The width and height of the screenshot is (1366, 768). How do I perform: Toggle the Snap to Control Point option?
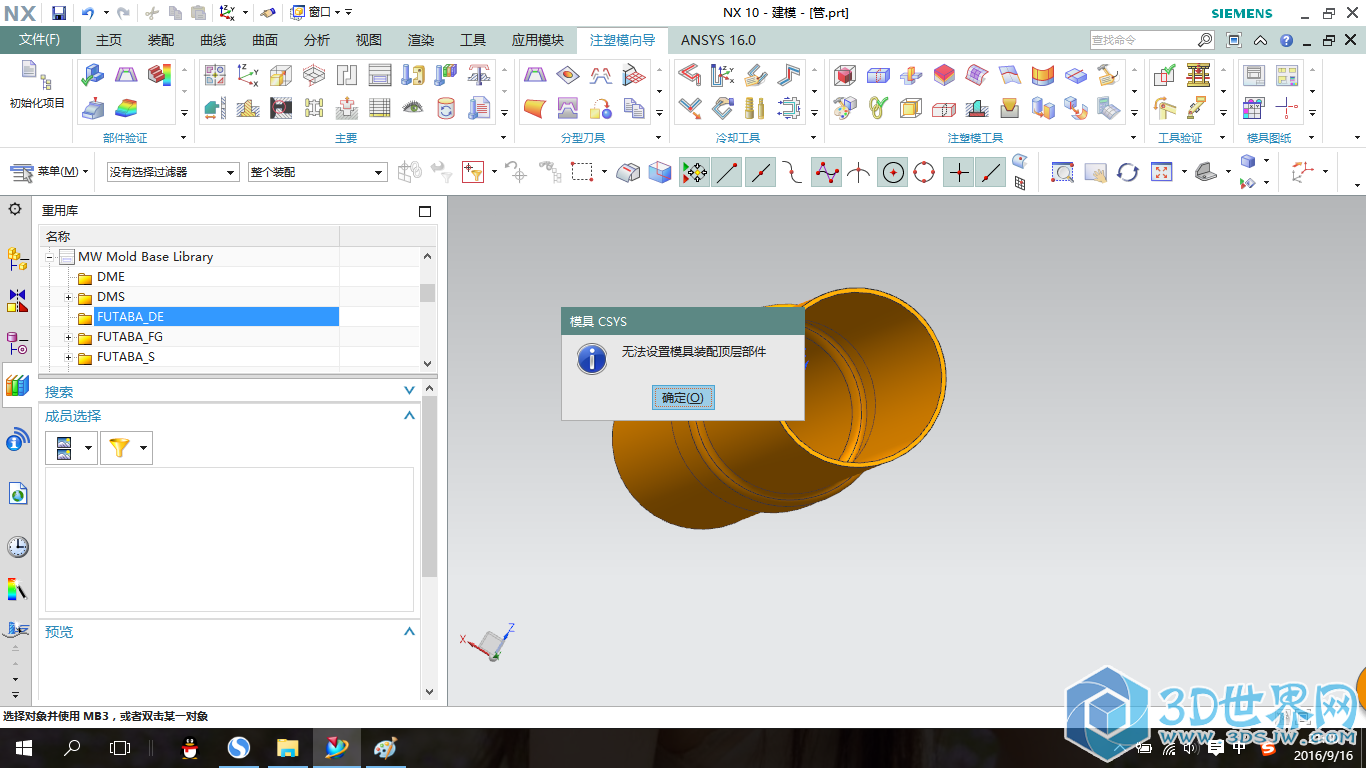793,172
